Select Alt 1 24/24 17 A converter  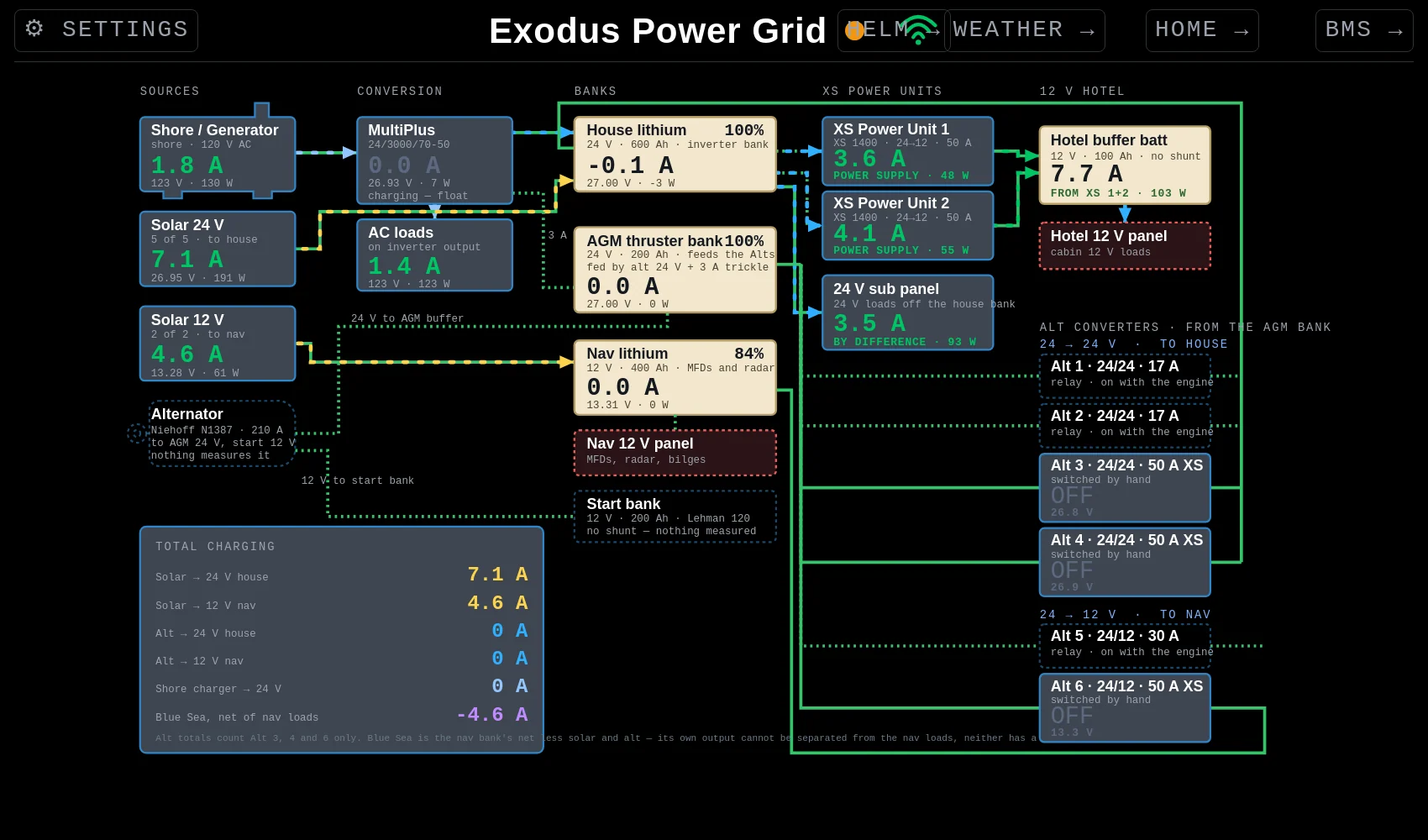1125,375
